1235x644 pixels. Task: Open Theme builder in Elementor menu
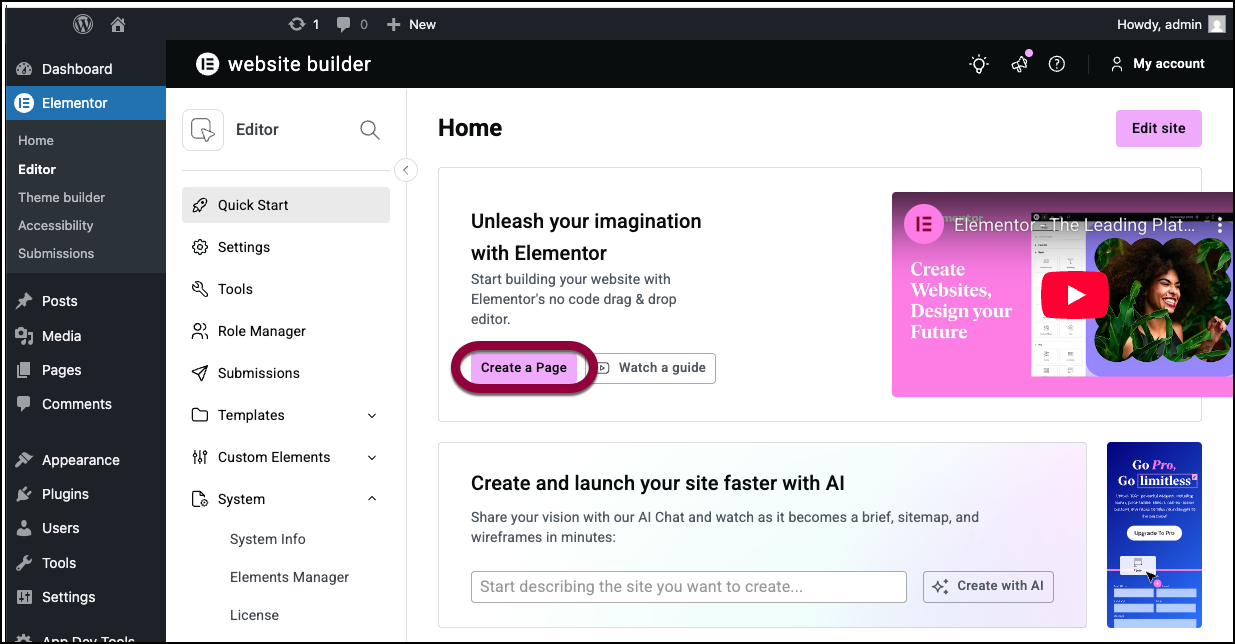click(x=61, y=197)
